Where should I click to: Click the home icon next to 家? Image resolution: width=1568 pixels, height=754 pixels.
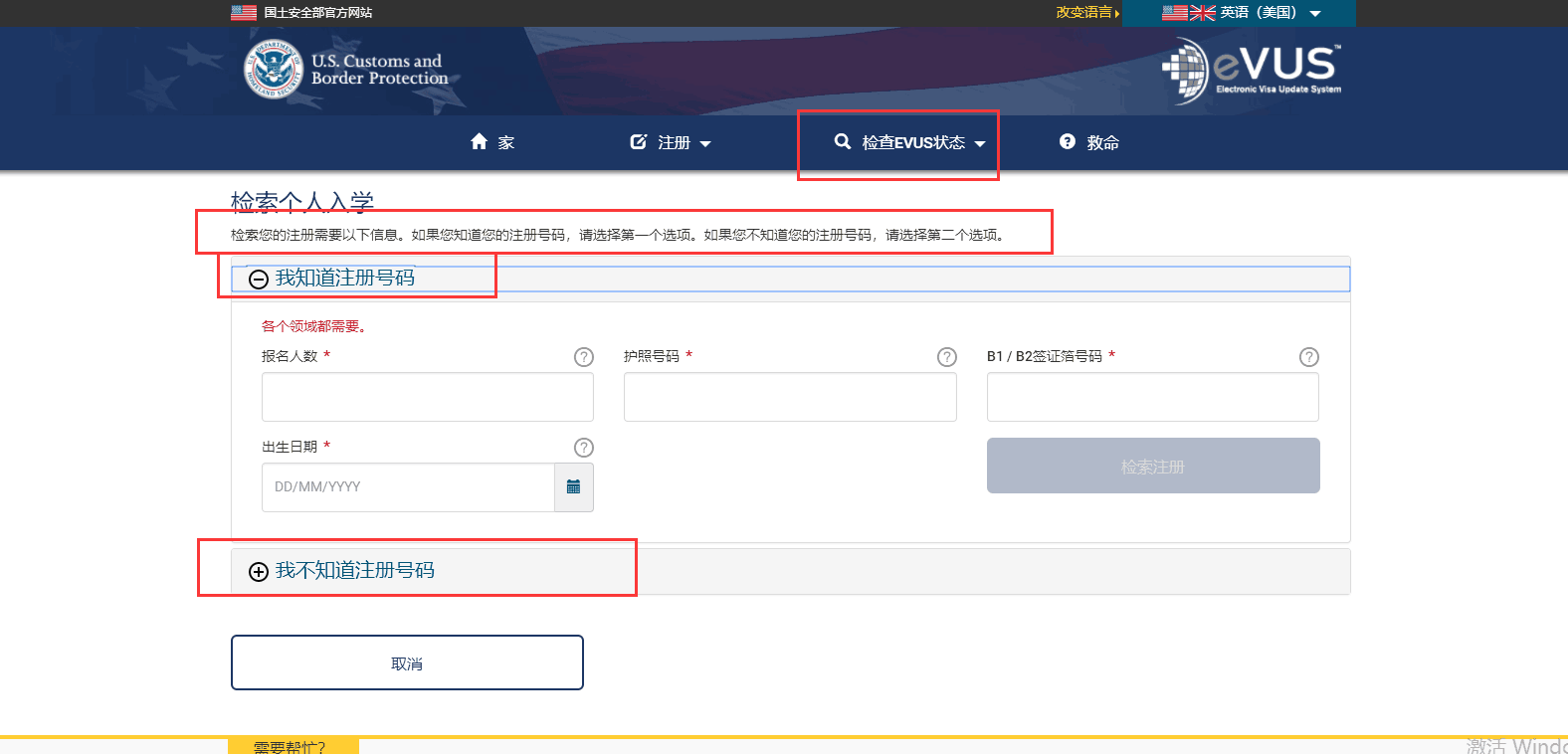(x=480, y=141)
